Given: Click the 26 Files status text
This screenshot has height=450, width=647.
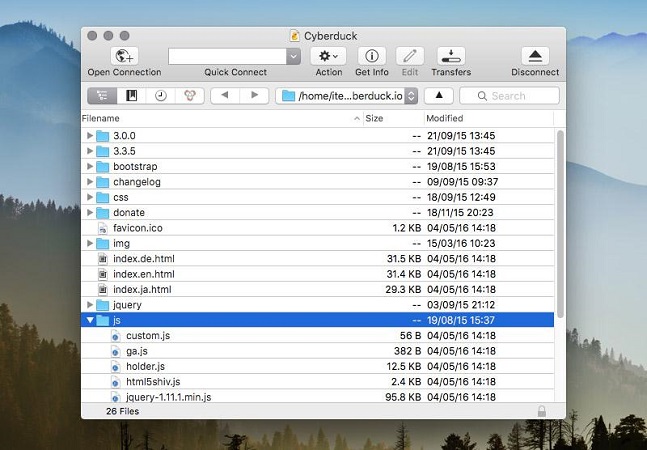Looking at the screenshot, I should [123, 411].
